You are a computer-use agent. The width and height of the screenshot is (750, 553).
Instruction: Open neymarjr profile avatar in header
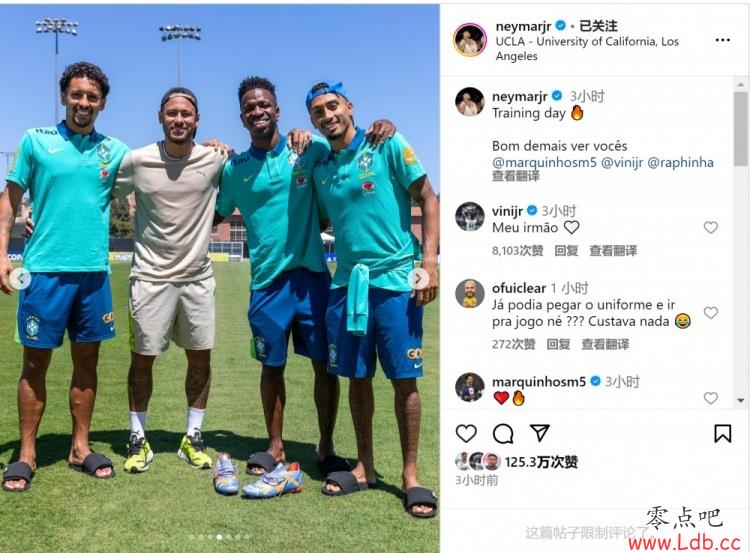[x=470, y=40]
